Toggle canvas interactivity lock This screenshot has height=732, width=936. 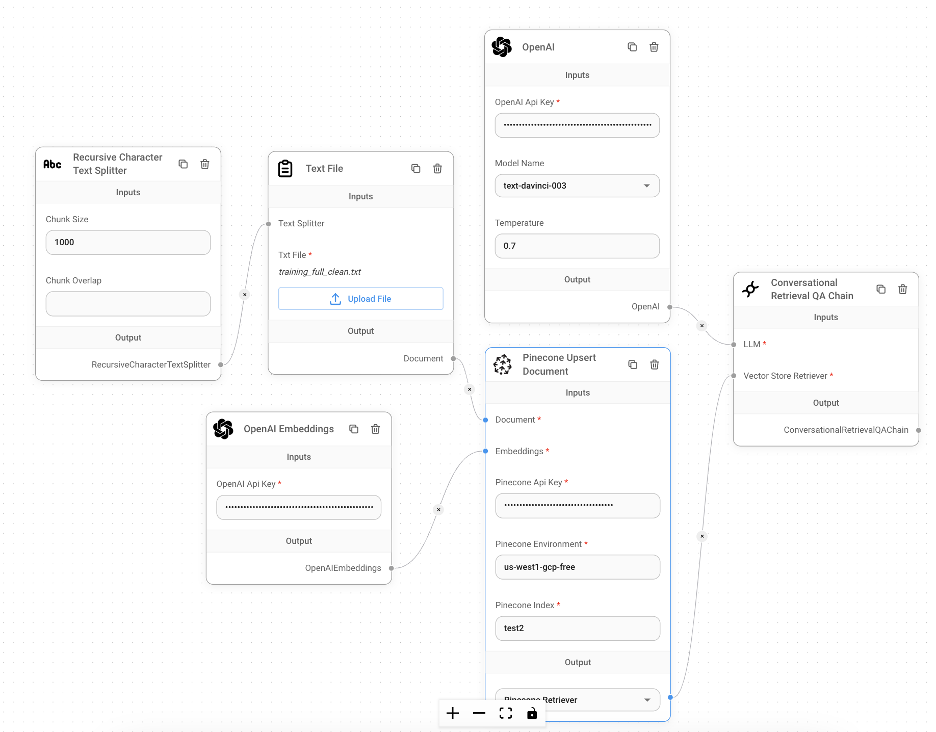532,713
